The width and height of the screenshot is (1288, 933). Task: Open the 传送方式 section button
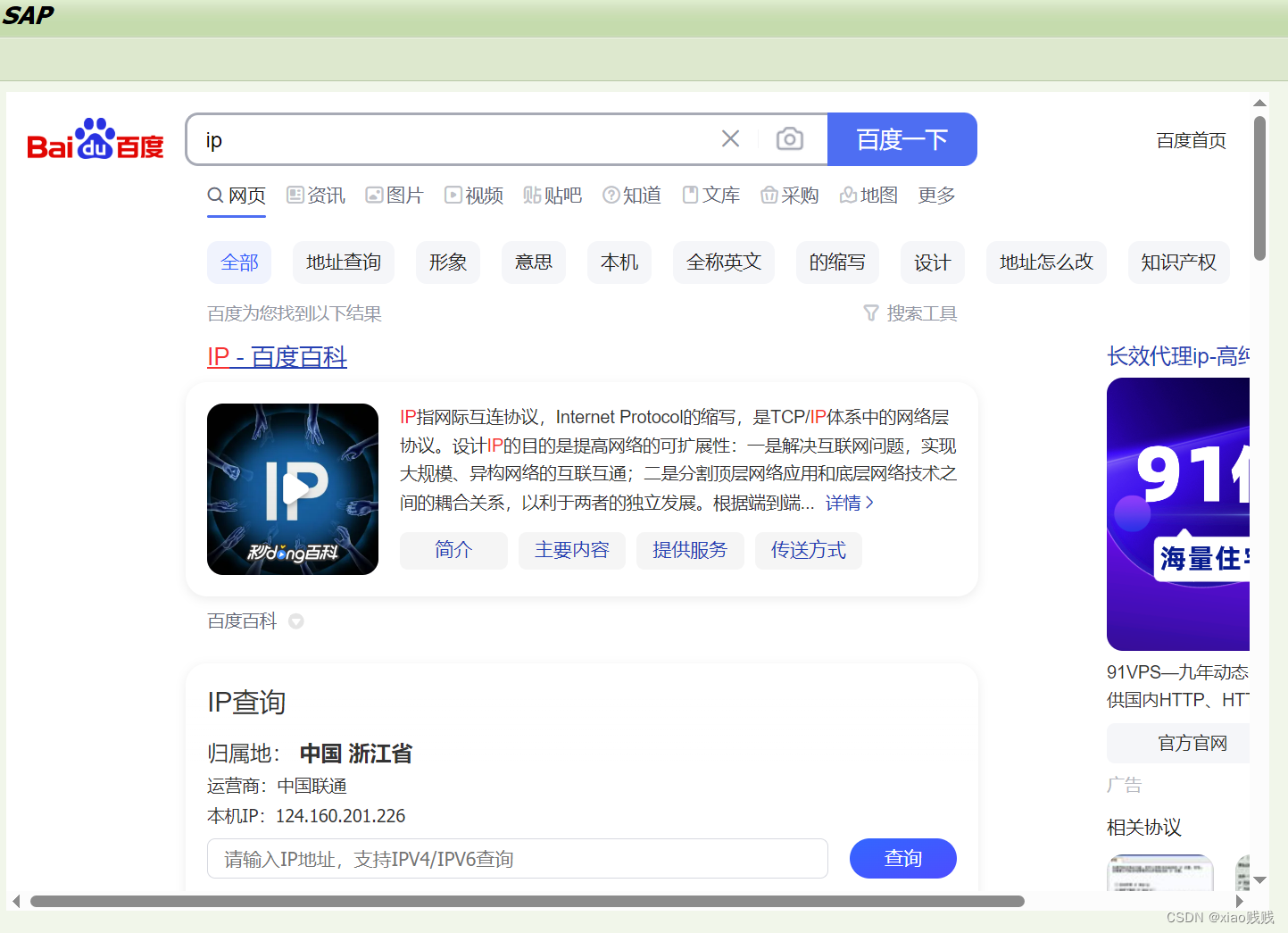tap(809, 550)
